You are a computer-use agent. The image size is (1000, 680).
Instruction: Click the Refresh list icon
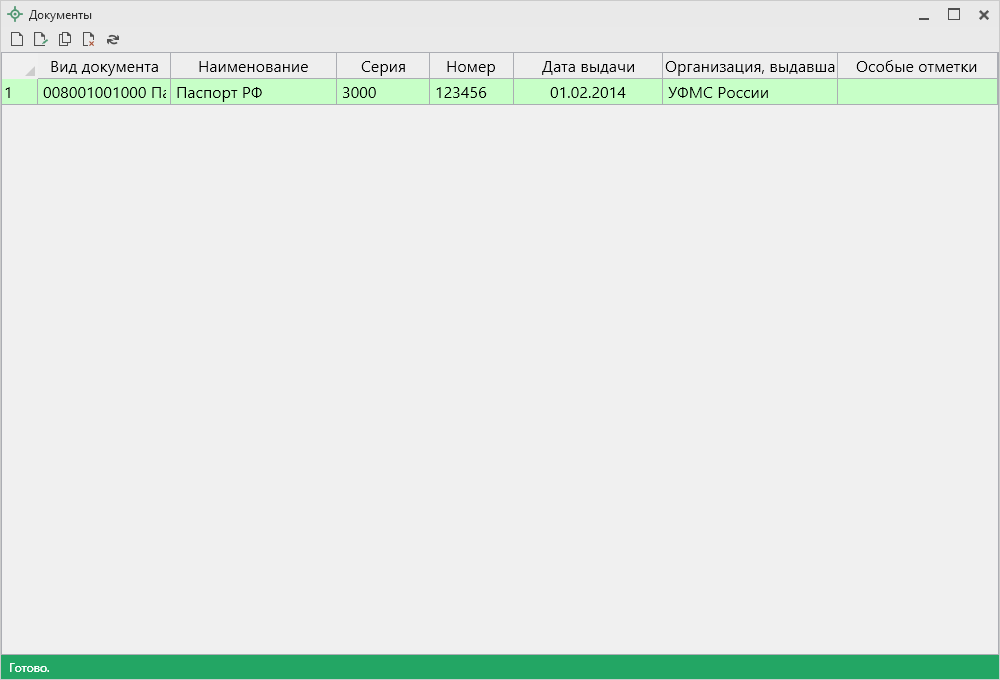coord(113,40)
